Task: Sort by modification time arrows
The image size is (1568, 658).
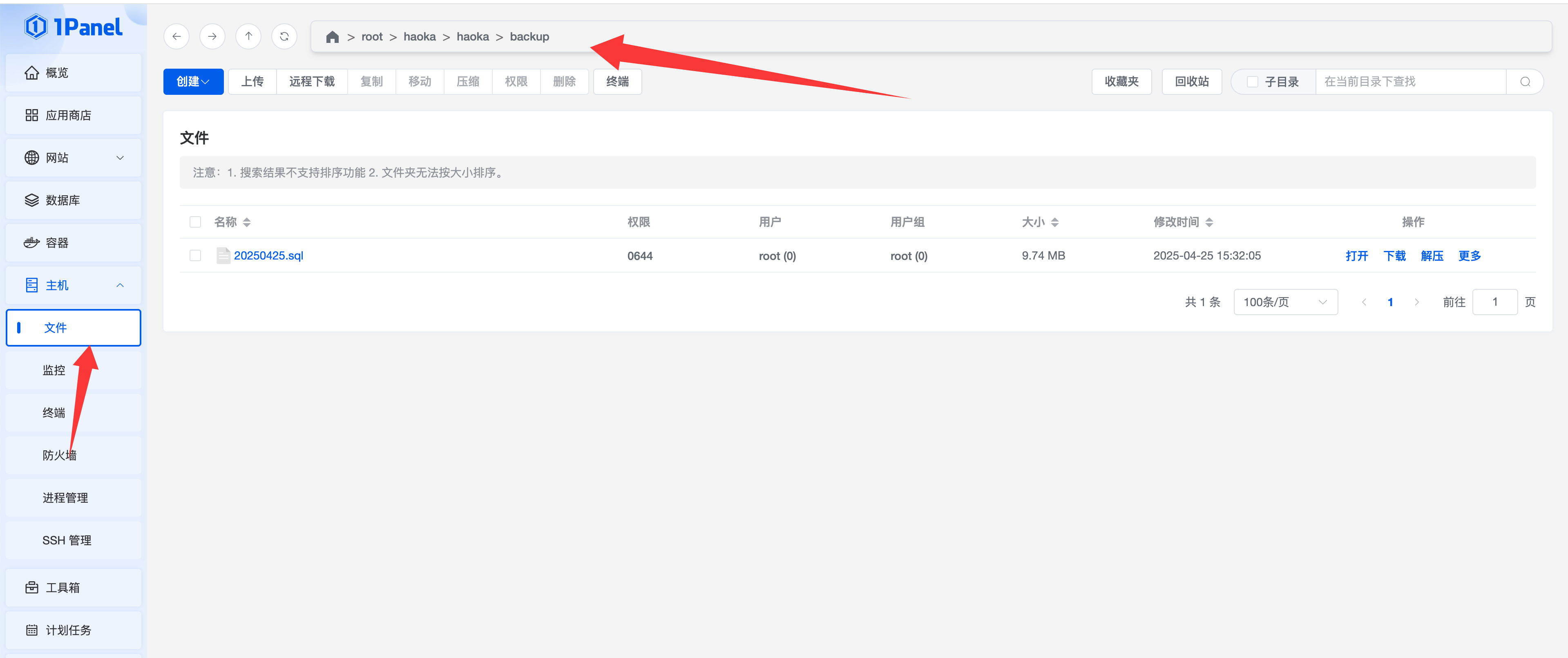Action: [1209, 222]
